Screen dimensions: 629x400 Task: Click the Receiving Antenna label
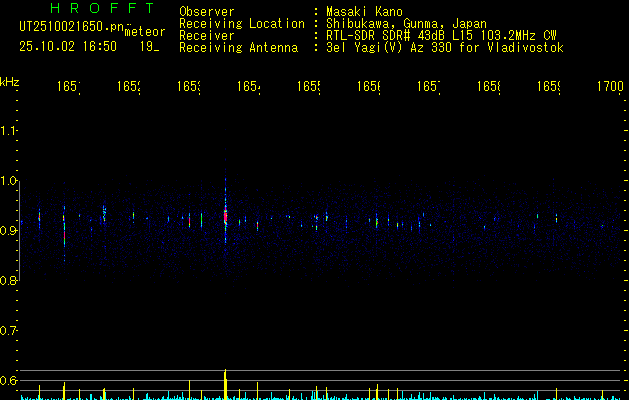click(238, 48)
